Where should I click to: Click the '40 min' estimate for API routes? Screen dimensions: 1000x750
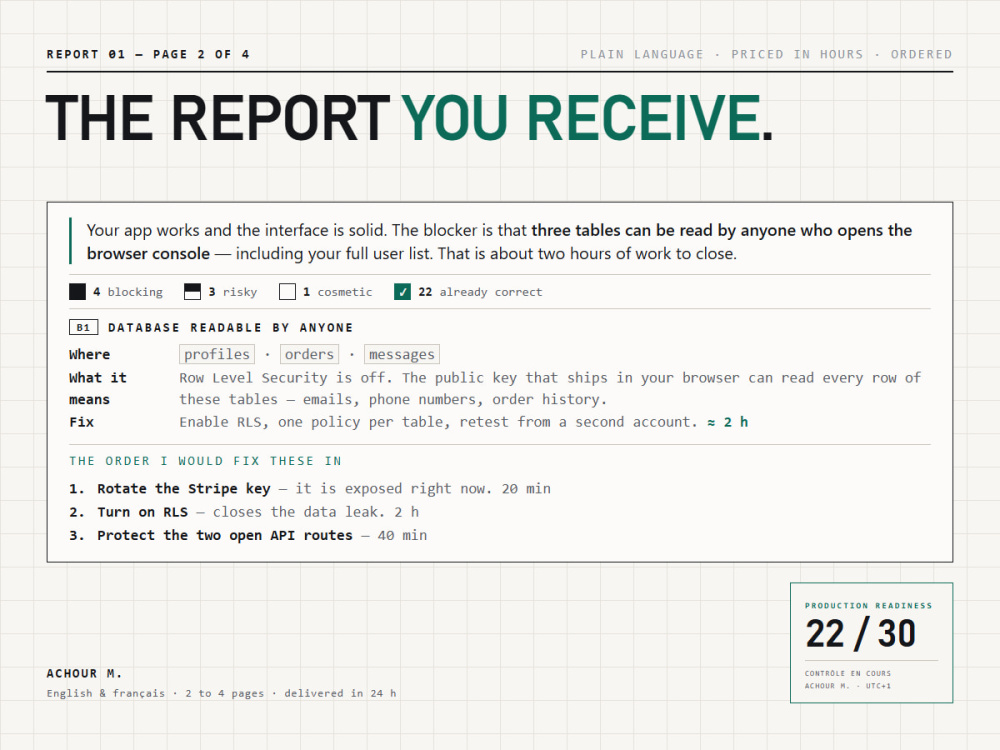(x=402, y=535)
